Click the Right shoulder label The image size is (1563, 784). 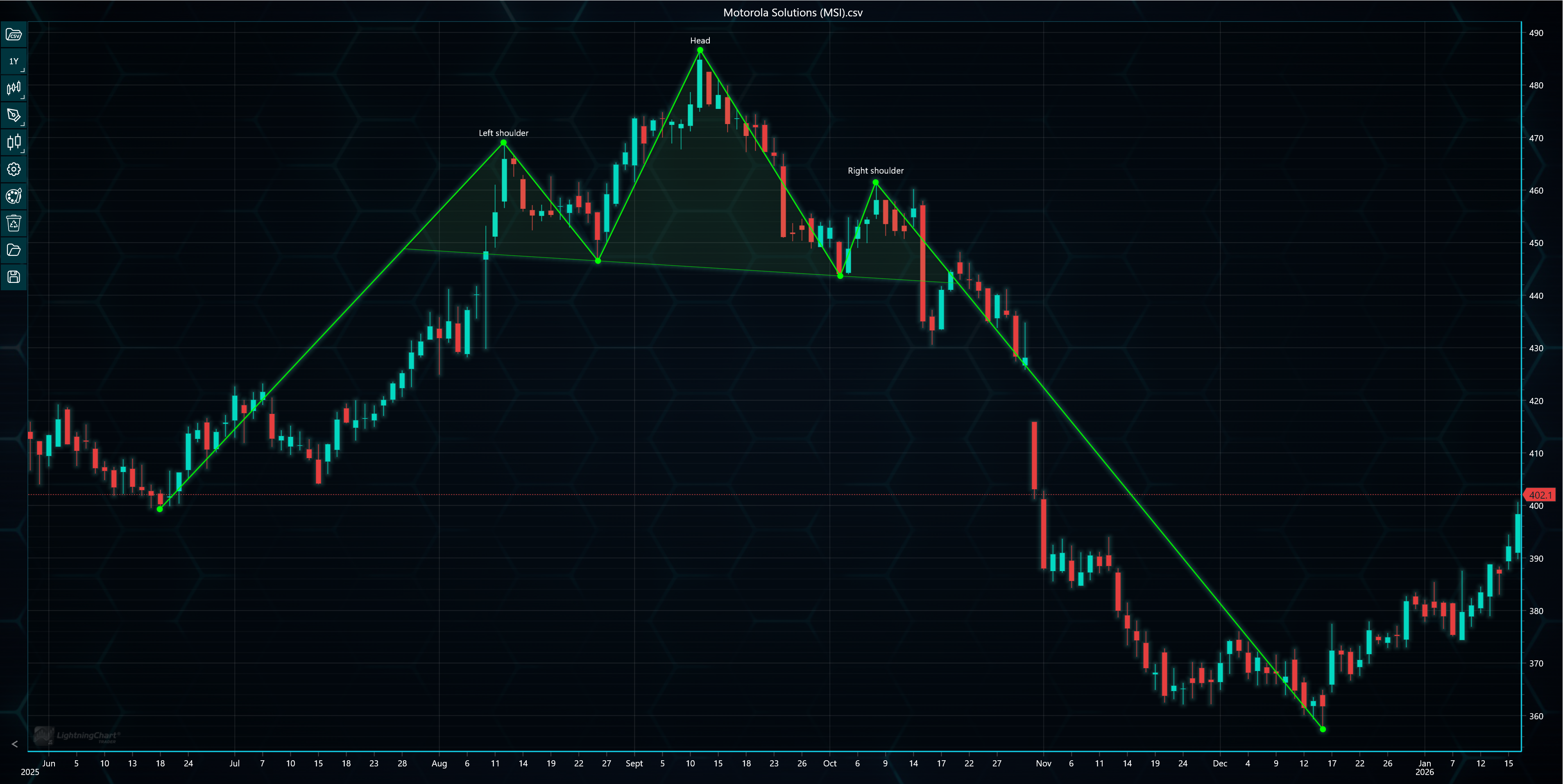point(876,170)
